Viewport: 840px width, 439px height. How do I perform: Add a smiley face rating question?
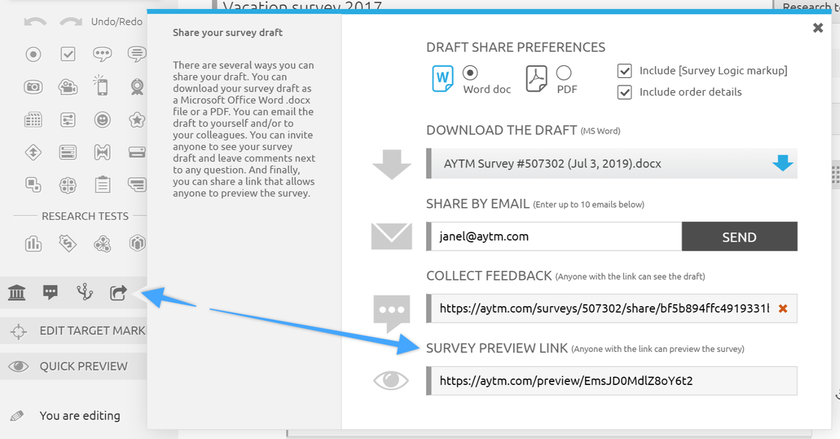[101, 120]
